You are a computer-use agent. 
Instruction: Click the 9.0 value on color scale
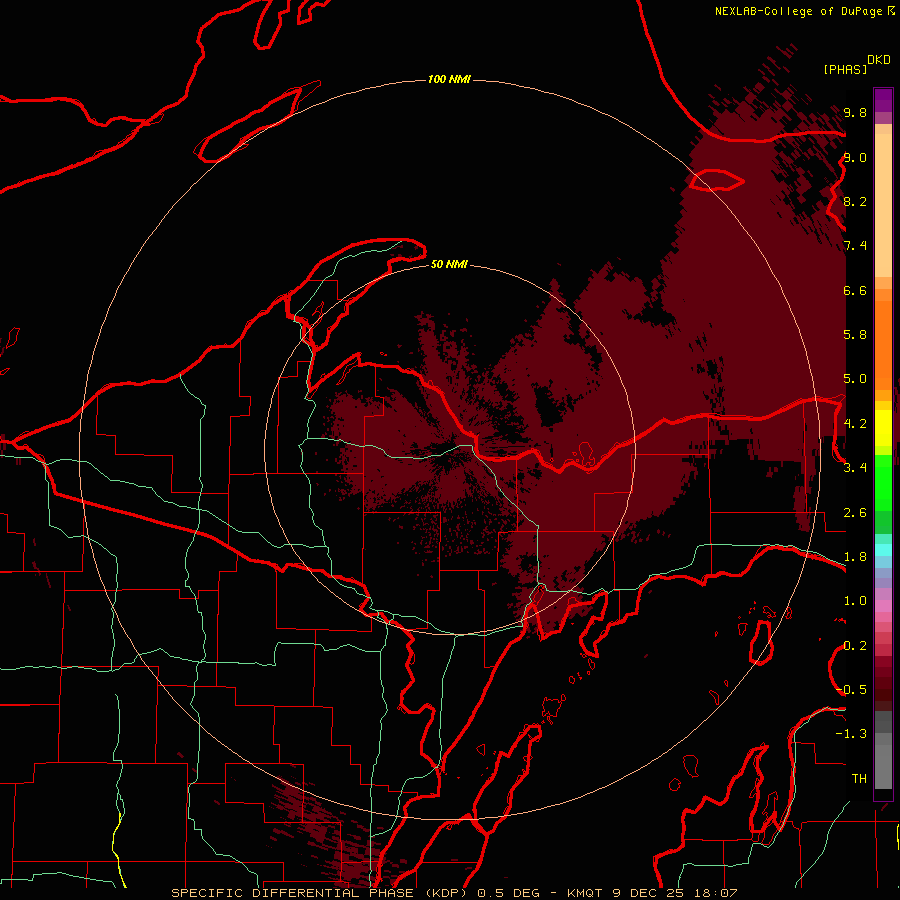pyautogui.click(x=855, y=158)
